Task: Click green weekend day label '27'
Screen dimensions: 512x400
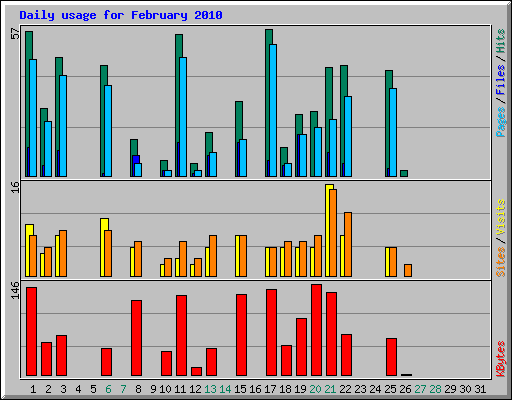Action: (420, 389)
